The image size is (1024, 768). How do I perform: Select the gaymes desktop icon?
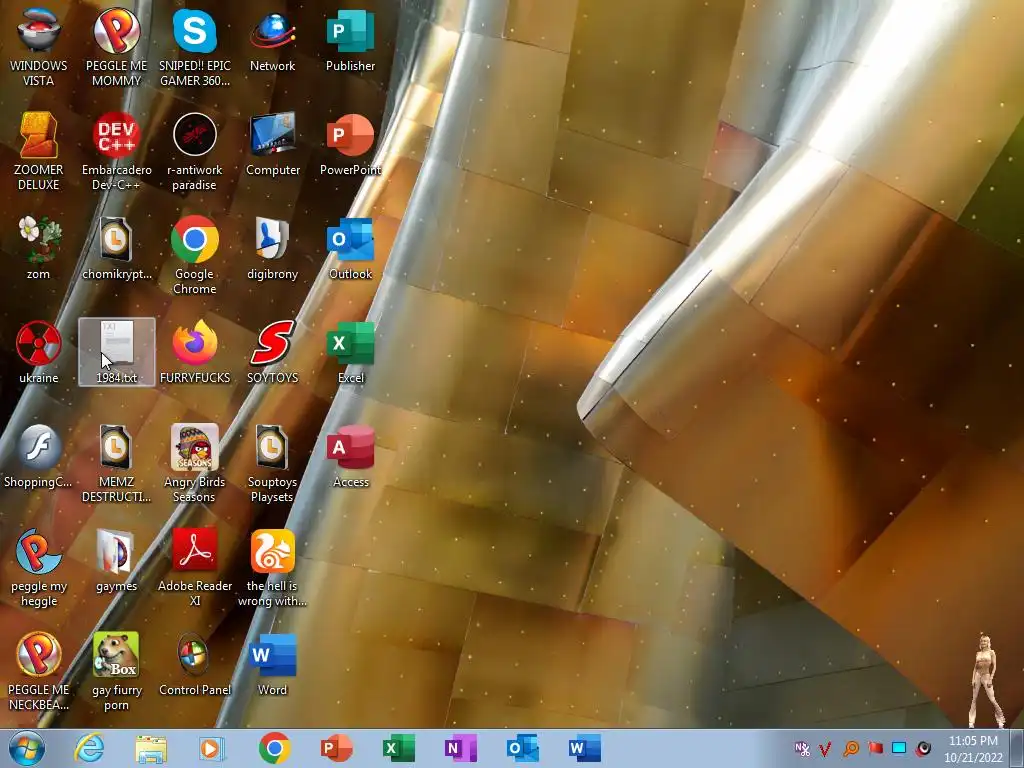point(116,560)
